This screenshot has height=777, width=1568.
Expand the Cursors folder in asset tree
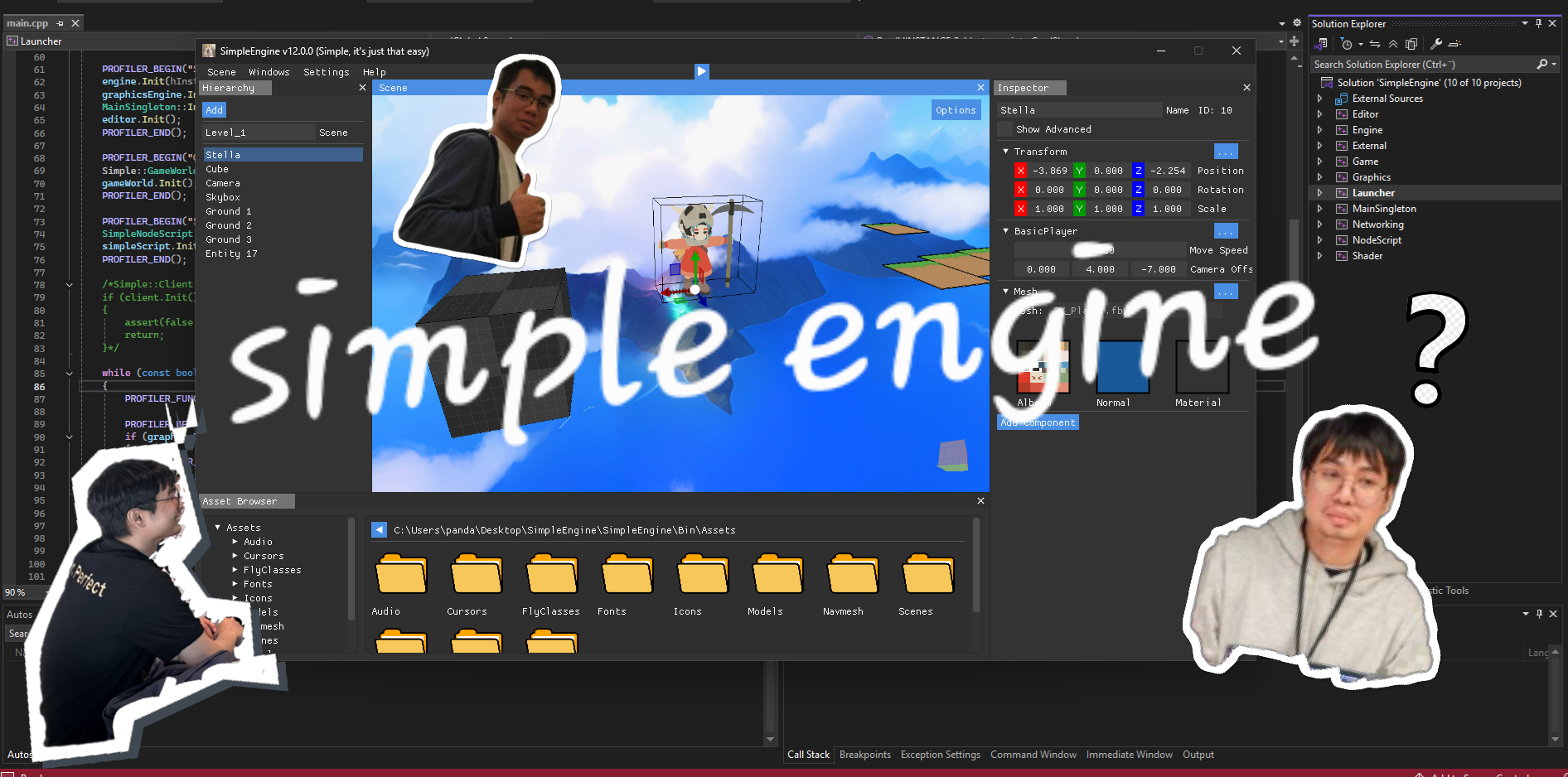tap(235, 557)
